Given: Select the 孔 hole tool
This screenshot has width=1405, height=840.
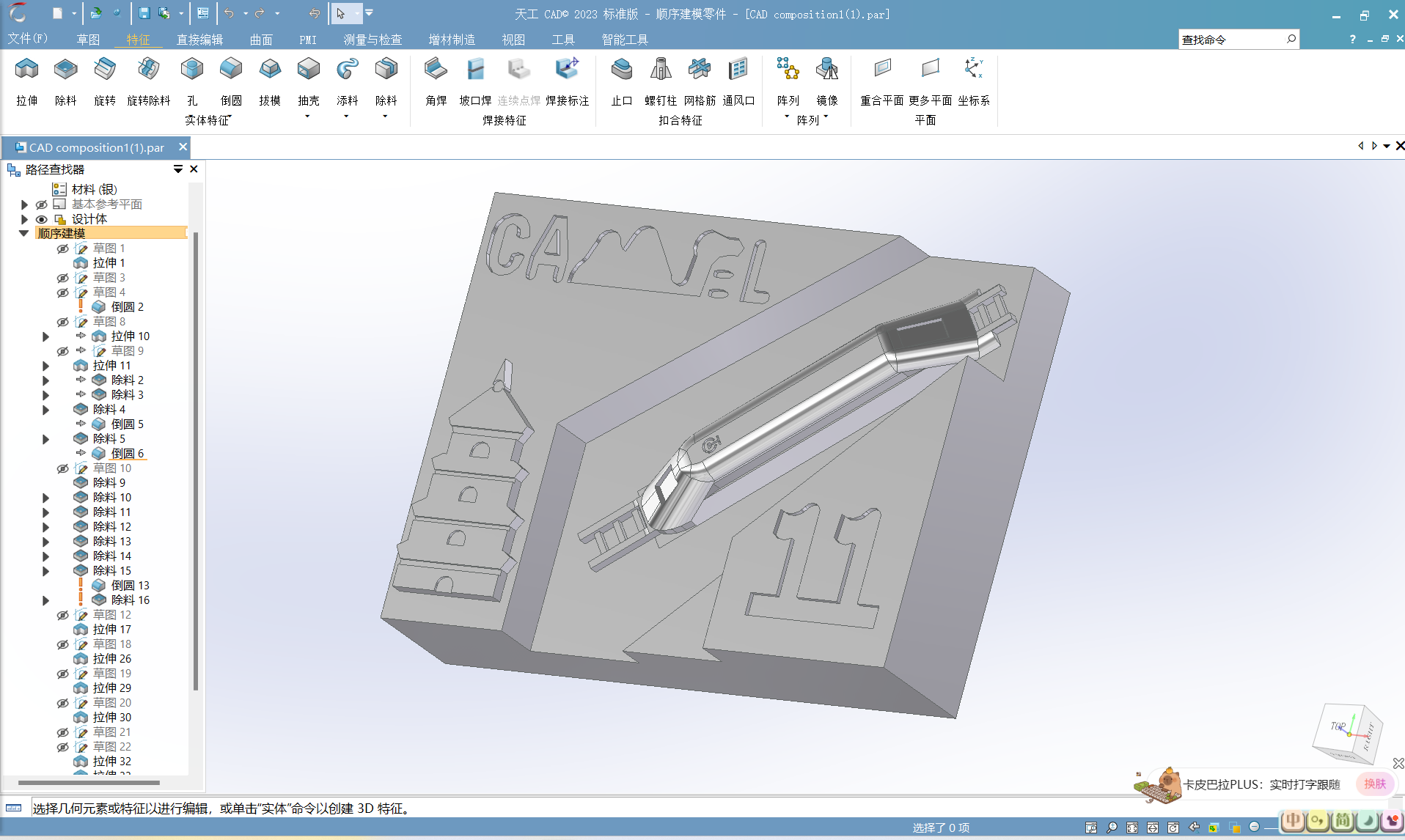Looking at the screenshot, I should point(192,81).
